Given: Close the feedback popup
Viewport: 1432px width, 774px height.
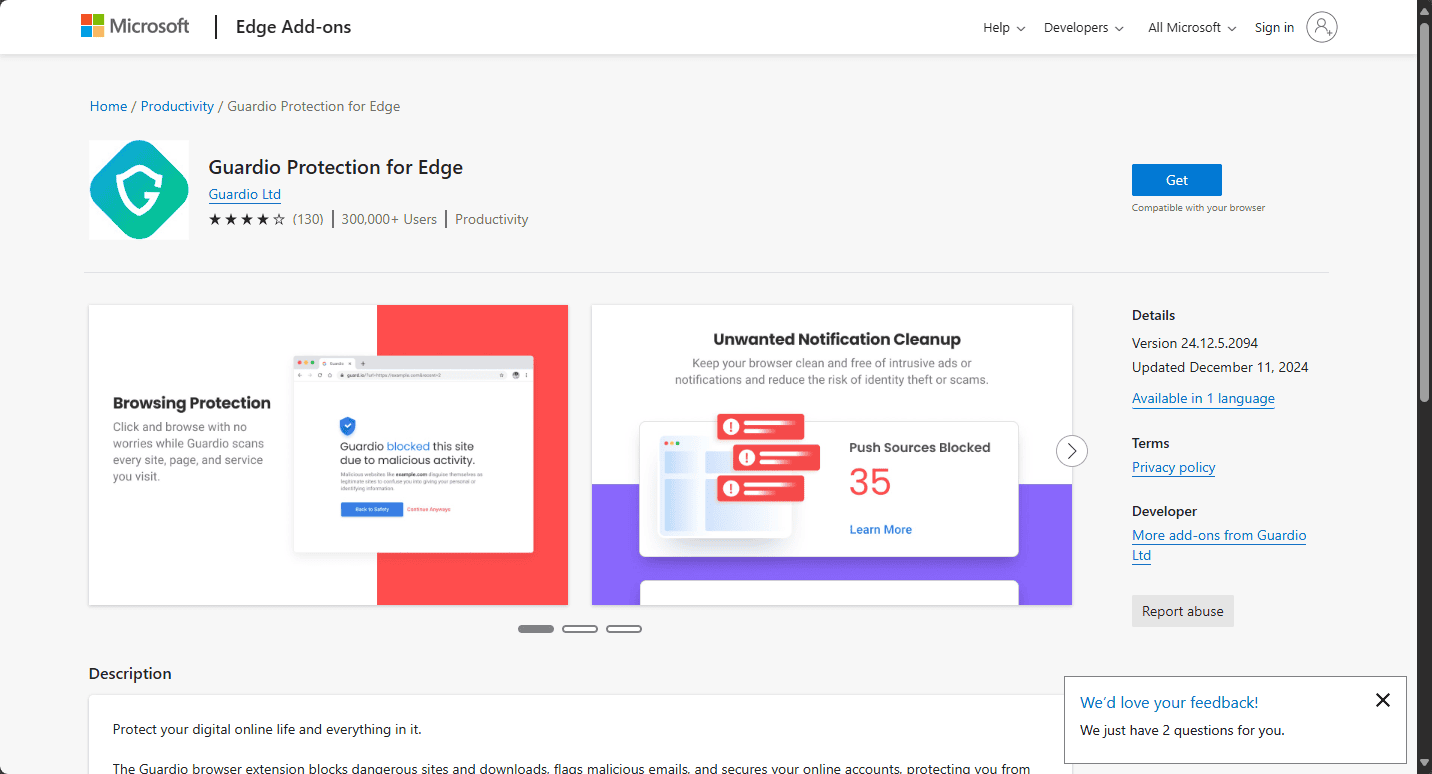Looking at the screenshot, I should click(x=1383, y=700).
